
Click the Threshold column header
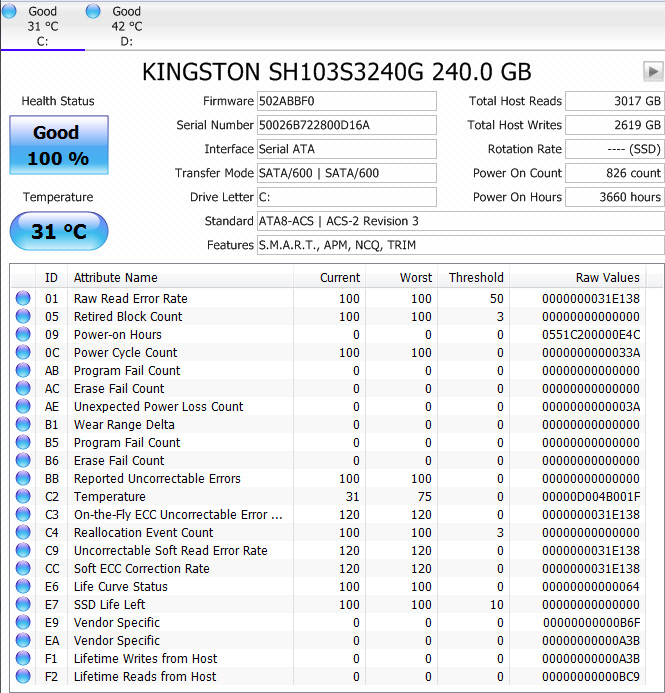coord(476,278)
